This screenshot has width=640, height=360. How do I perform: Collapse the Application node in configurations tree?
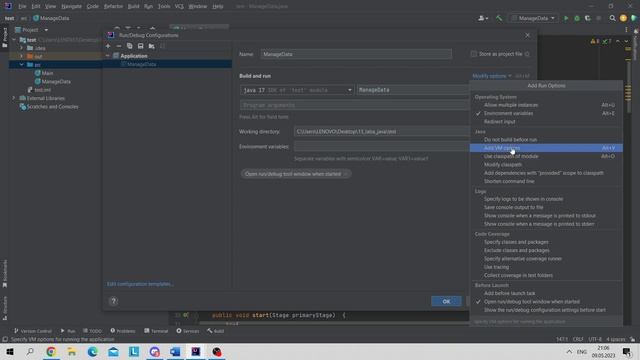(x=108, y=56)
